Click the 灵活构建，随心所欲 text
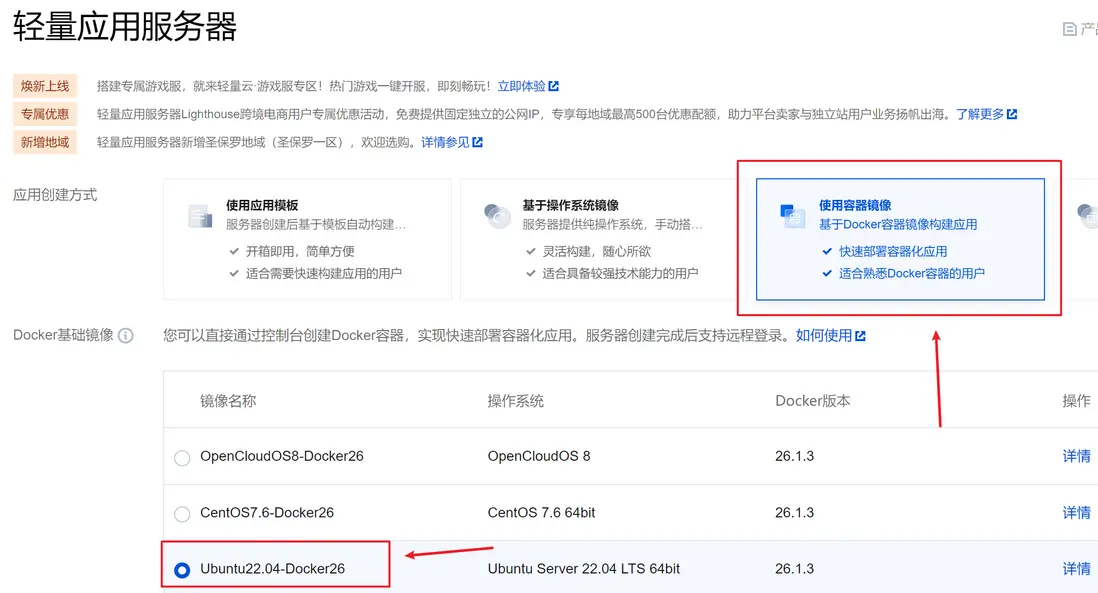The height and width of the screenshot is (593, 1098). click(597, 251)
